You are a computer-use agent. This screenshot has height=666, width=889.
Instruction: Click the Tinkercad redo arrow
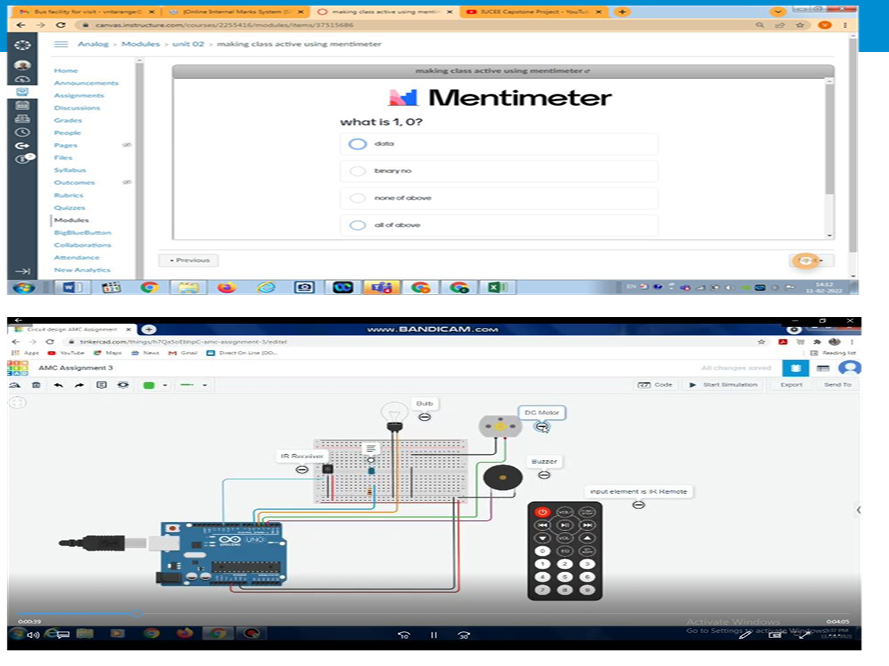click(x=79, y=385)
